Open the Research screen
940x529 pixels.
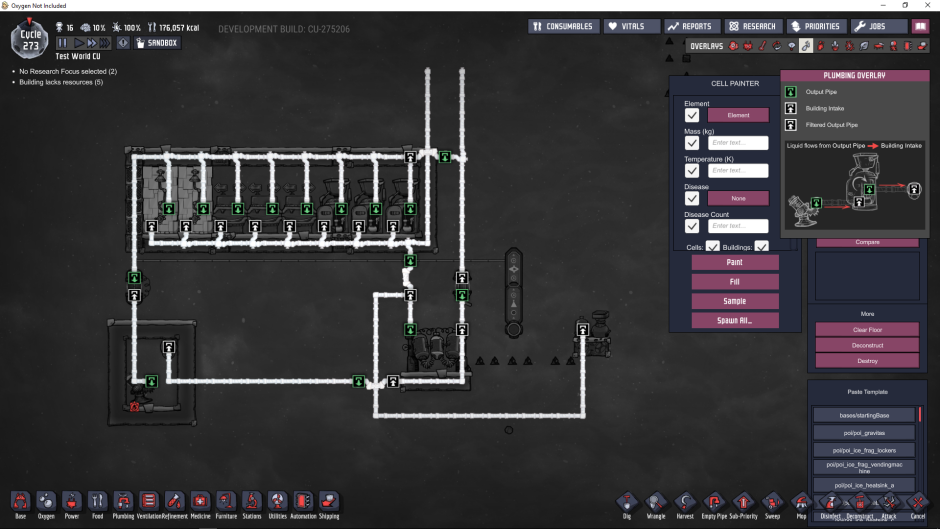click(752, 26)
